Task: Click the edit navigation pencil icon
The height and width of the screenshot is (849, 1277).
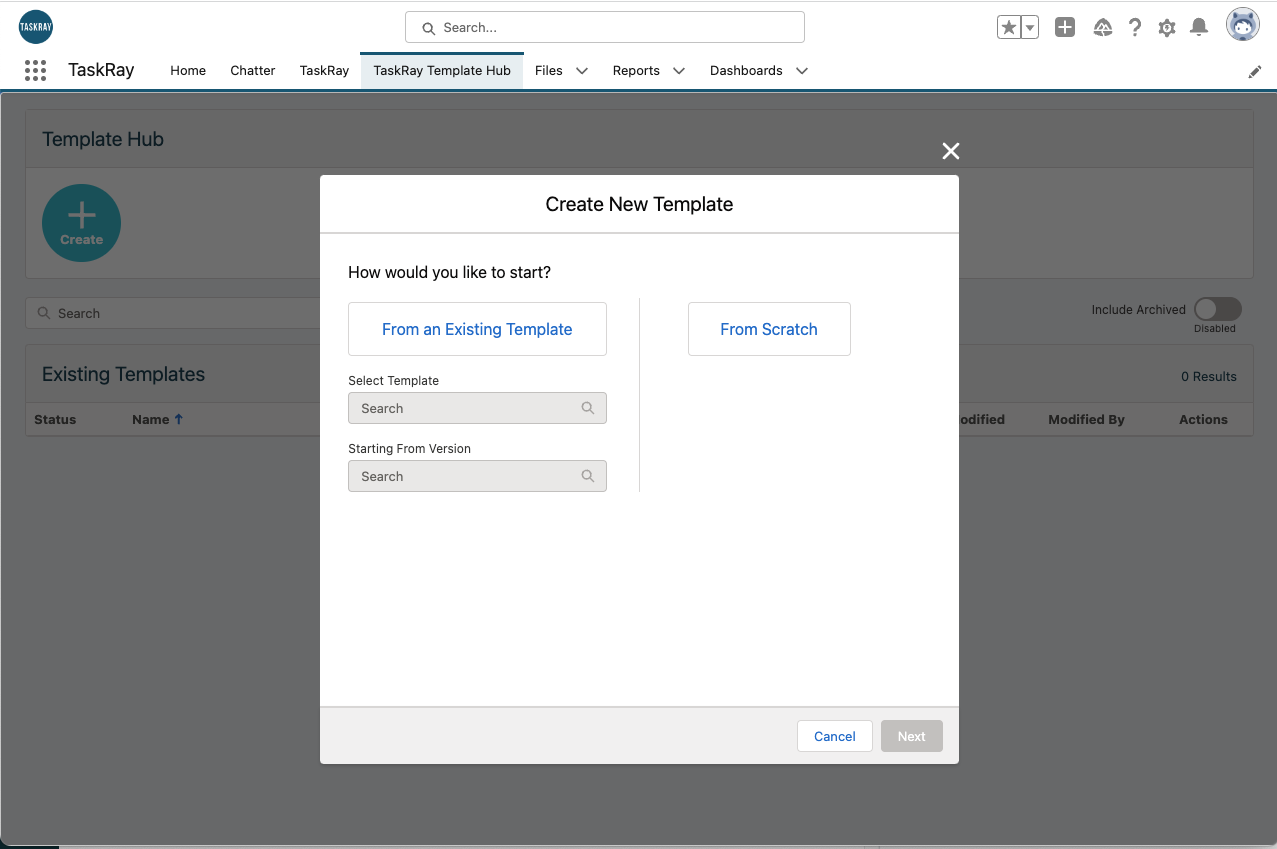Action: point(1255,72)
